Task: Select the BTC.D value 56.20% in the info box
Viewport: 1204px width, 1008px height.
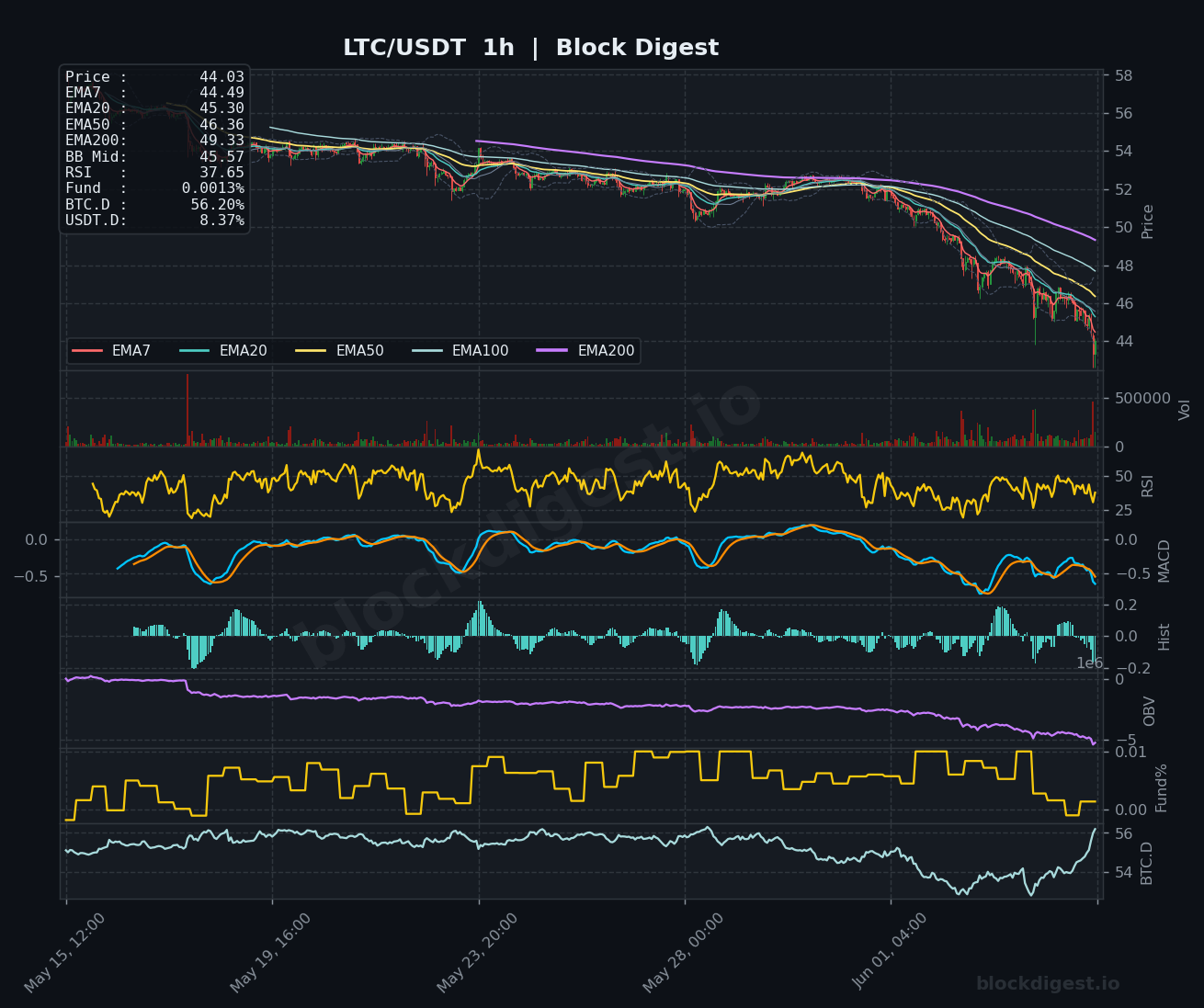Action: [x=217, y=205]
